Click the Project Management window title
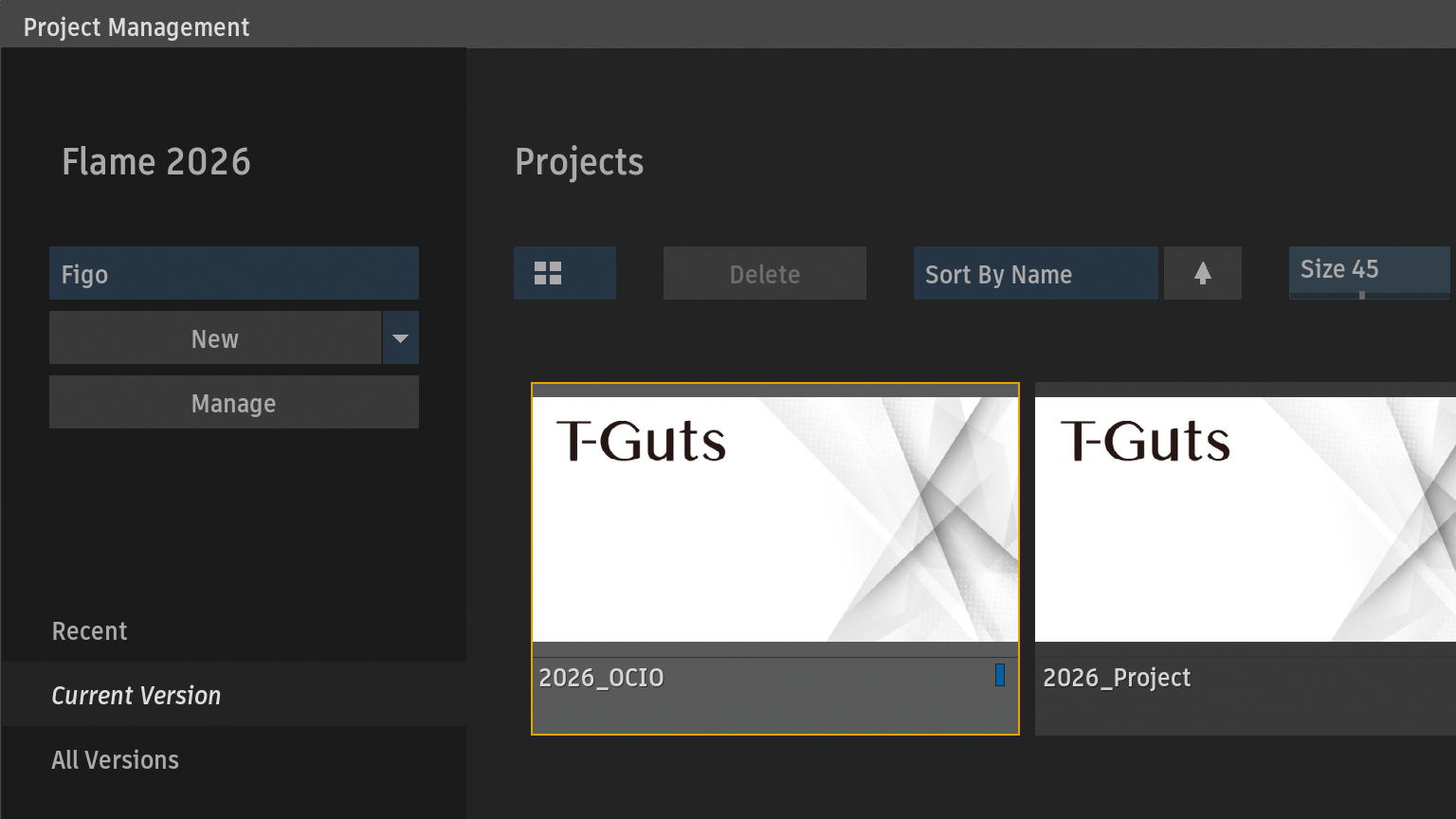 (136, 27)
